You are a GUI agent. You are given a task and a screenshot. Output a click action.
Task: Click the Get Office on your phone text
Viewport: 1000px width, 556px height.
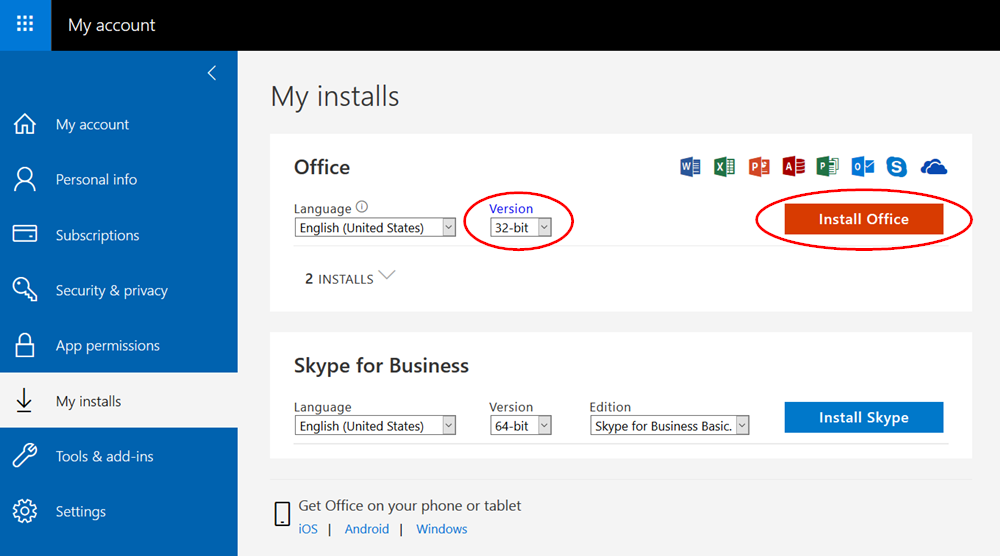(x=409, y=506)
